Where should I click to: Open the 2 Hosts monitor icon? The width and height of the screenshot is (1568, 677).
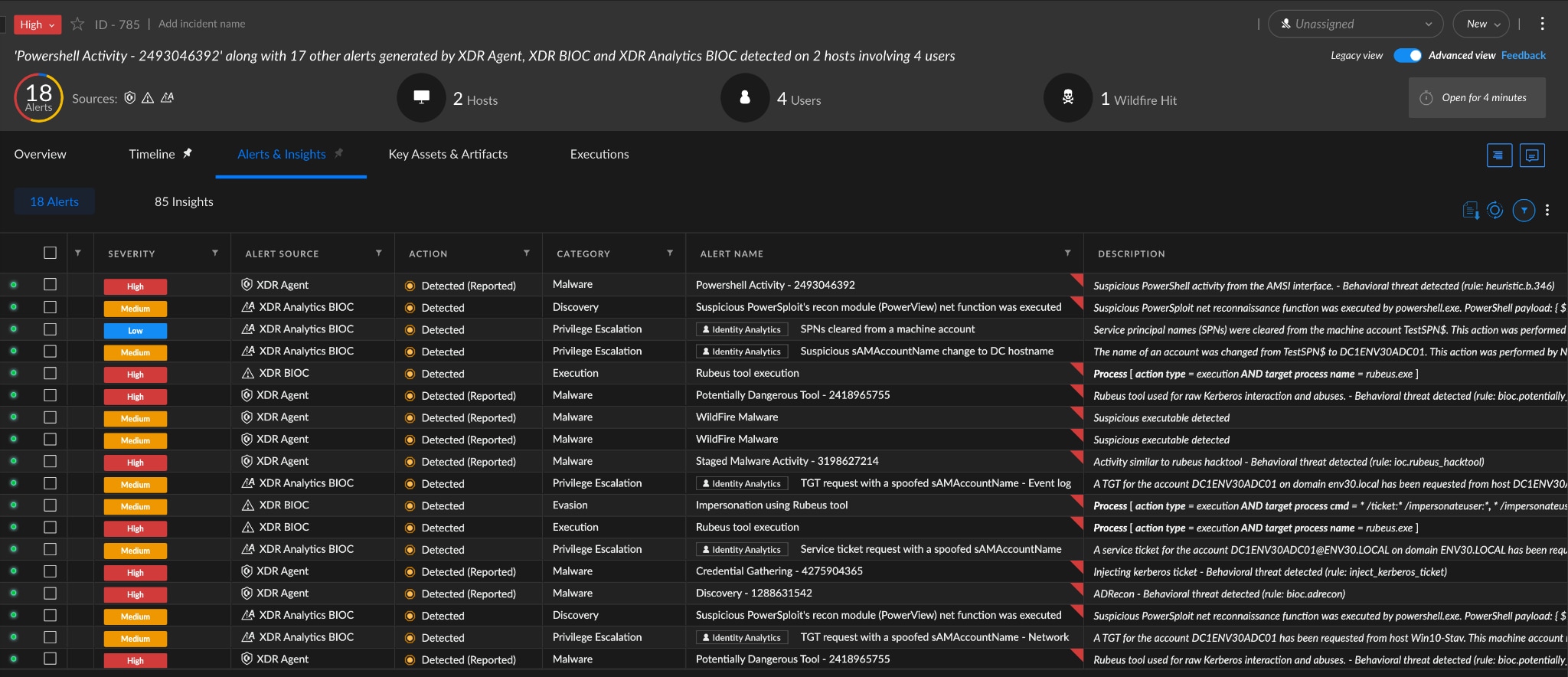(421, 97)
